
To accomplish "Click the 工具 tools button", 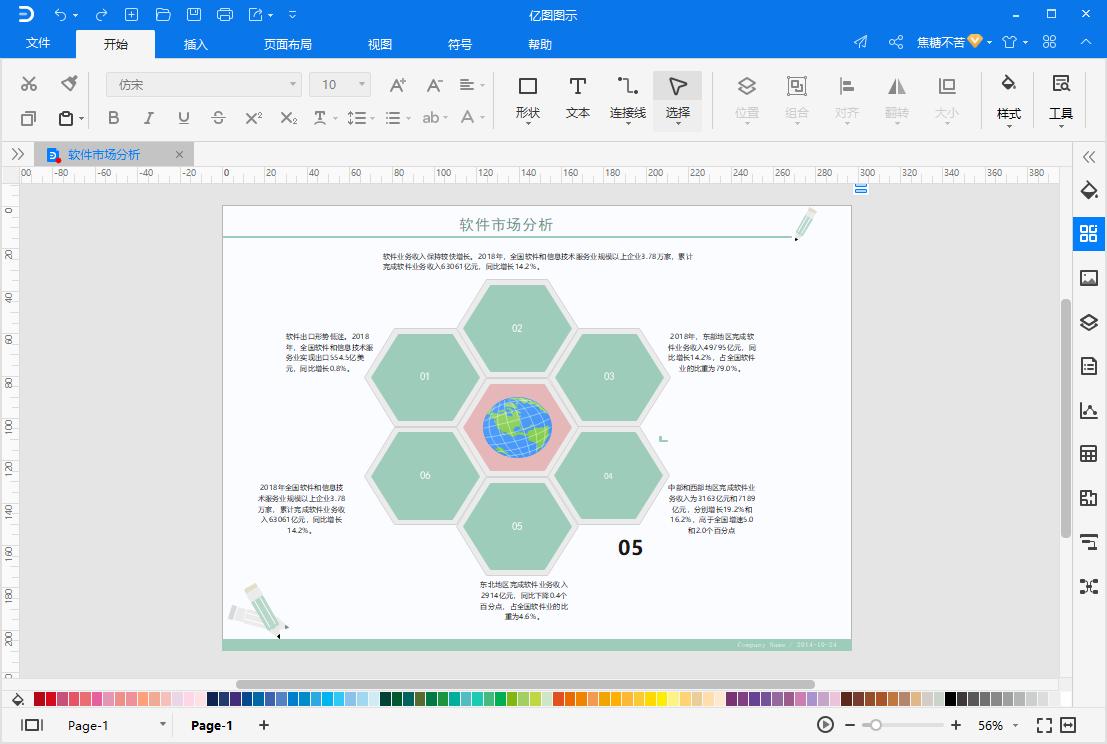I will coord(1060,97).
